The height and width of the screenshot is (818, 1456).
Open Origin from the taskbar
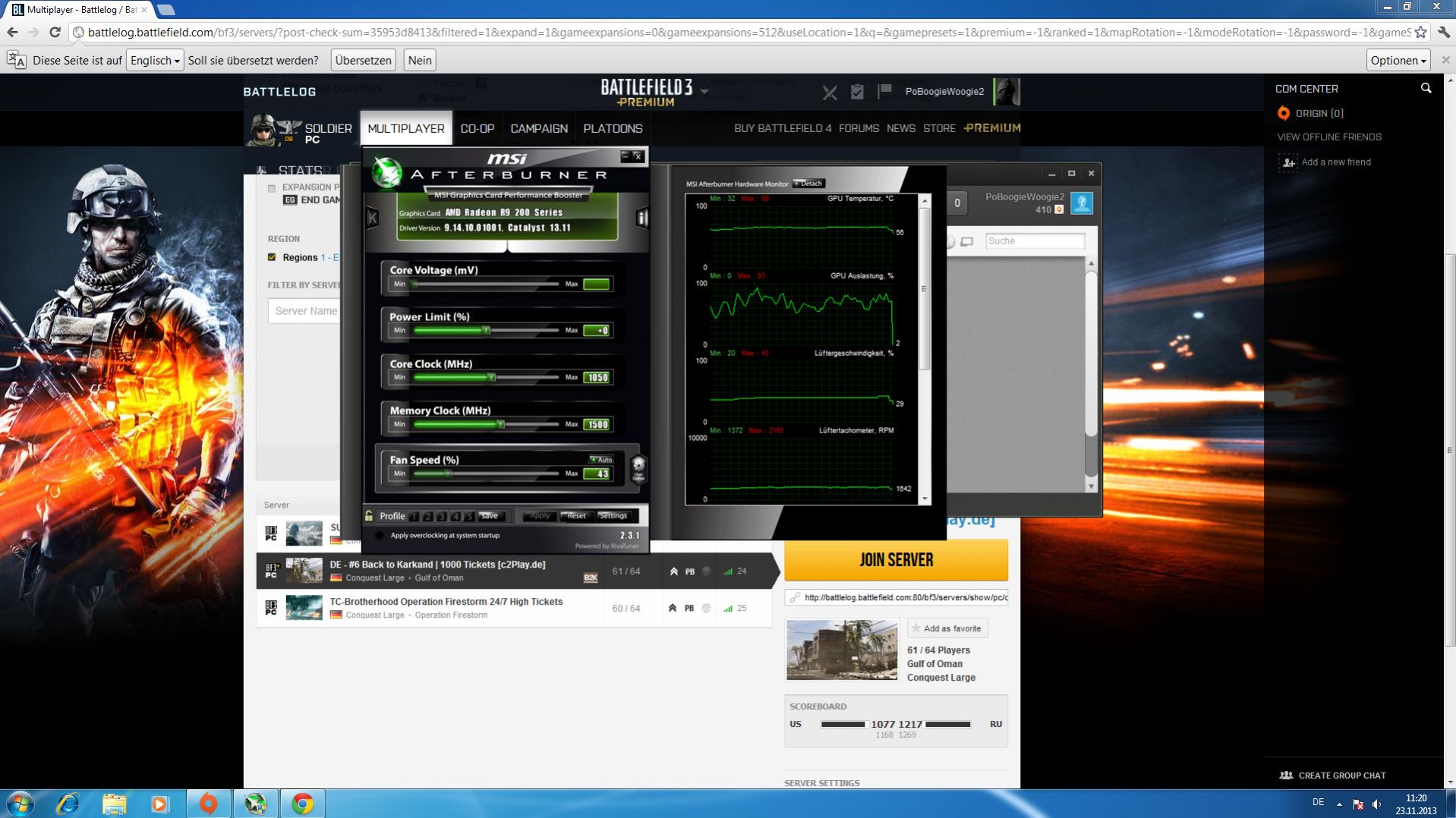coord(208,804)
